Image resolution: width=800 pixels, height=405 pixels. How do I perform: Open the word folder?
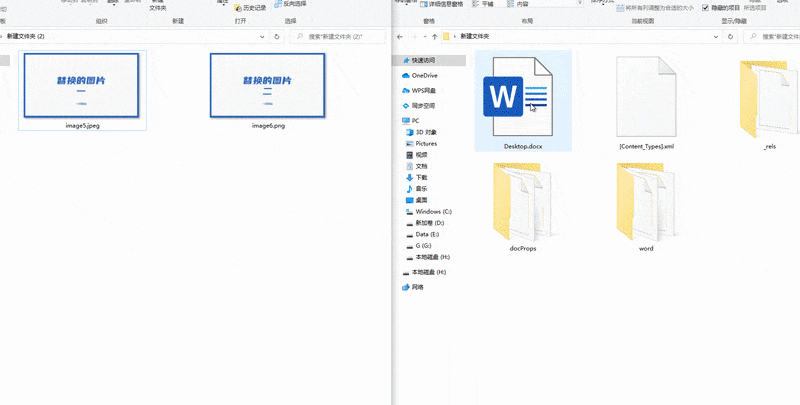pos(646,207)
